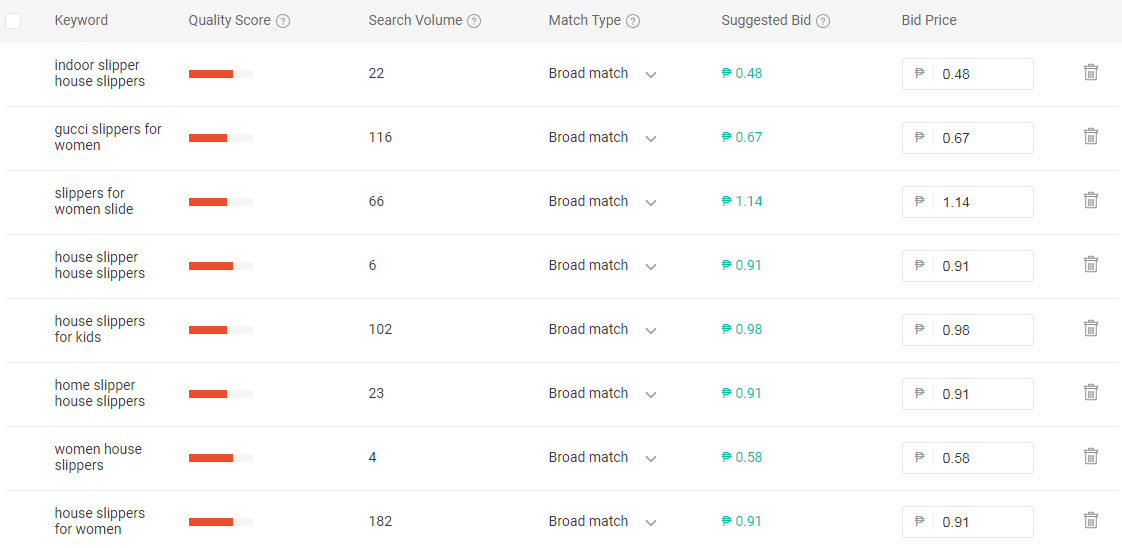This screenshot has width=1122, height=548.
Task: Remove slippers for women slide row
Action: click(1091, 200)
